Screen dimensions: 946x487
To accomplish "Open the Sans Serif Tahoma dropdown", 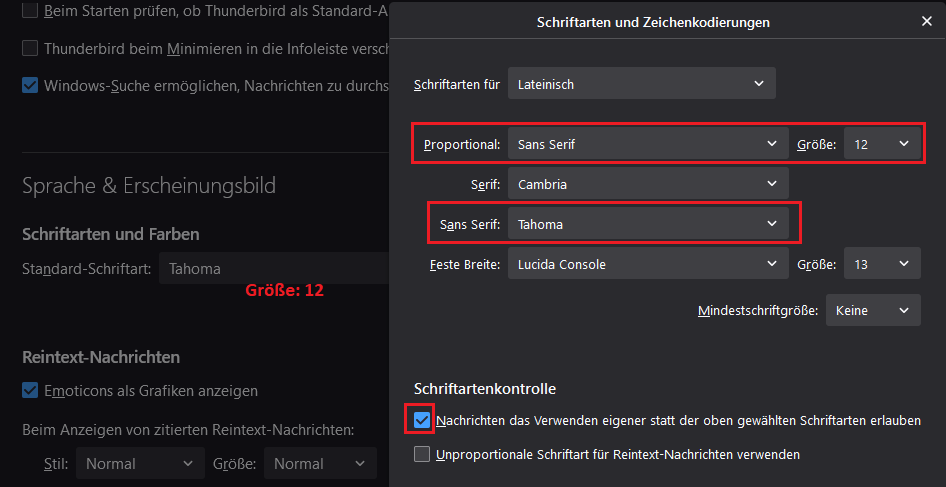I will click(x=647, y=224).
